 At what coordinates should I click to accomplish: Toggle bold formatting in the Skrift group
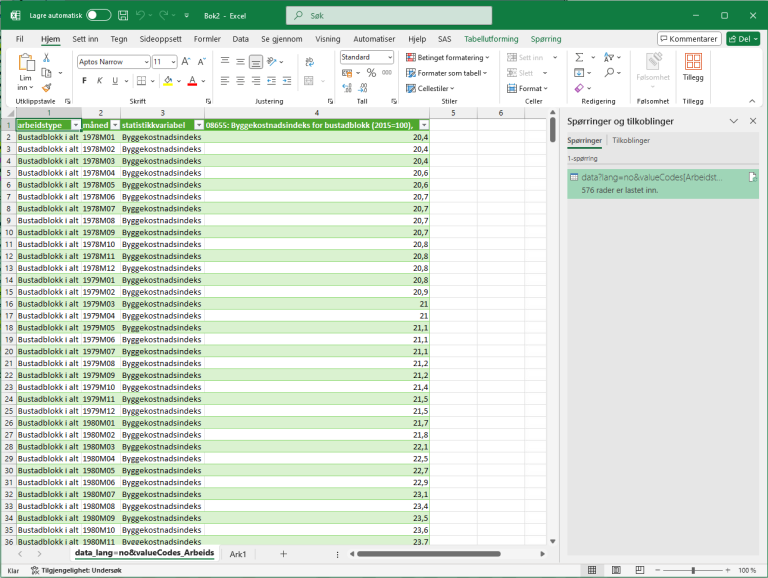84,81
